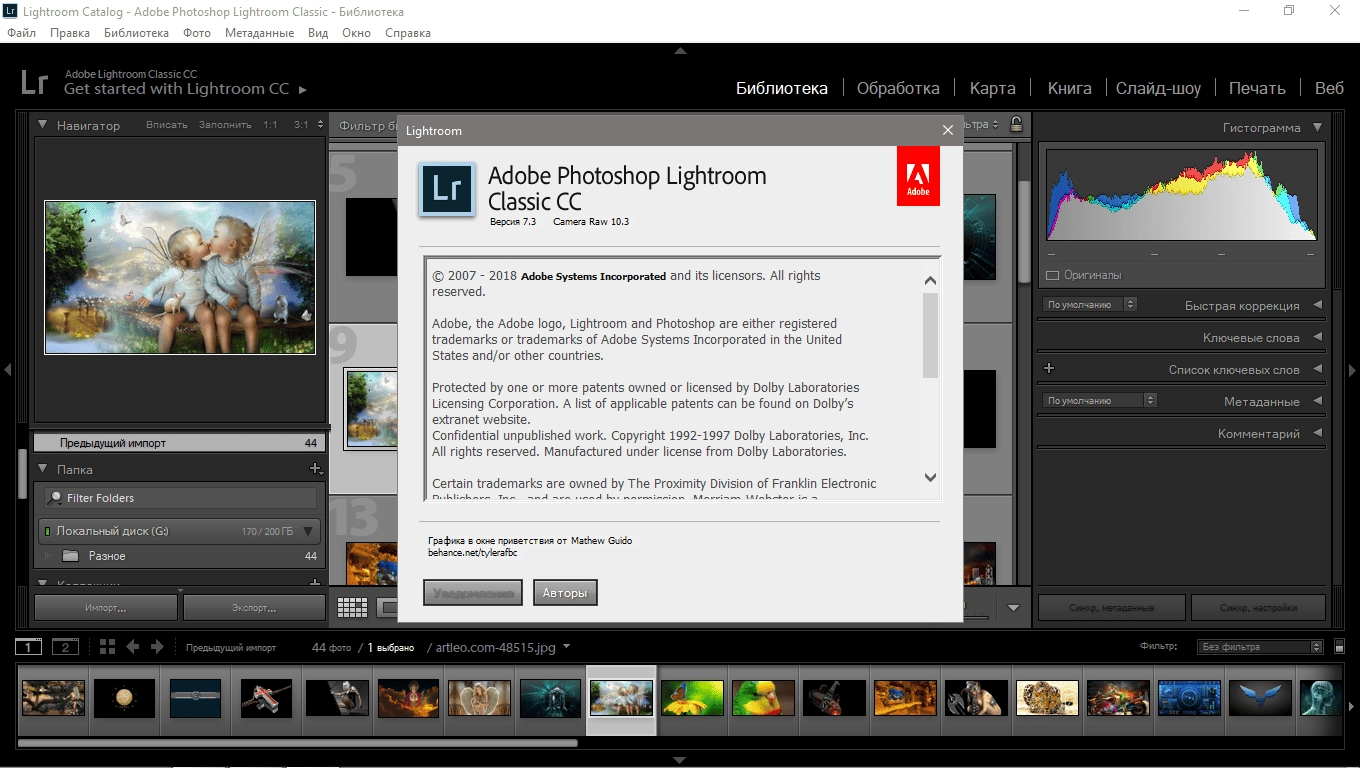1360x768 pixels.
Task: Open toolbar content dropdown triangle
Action: (1013, 607)
